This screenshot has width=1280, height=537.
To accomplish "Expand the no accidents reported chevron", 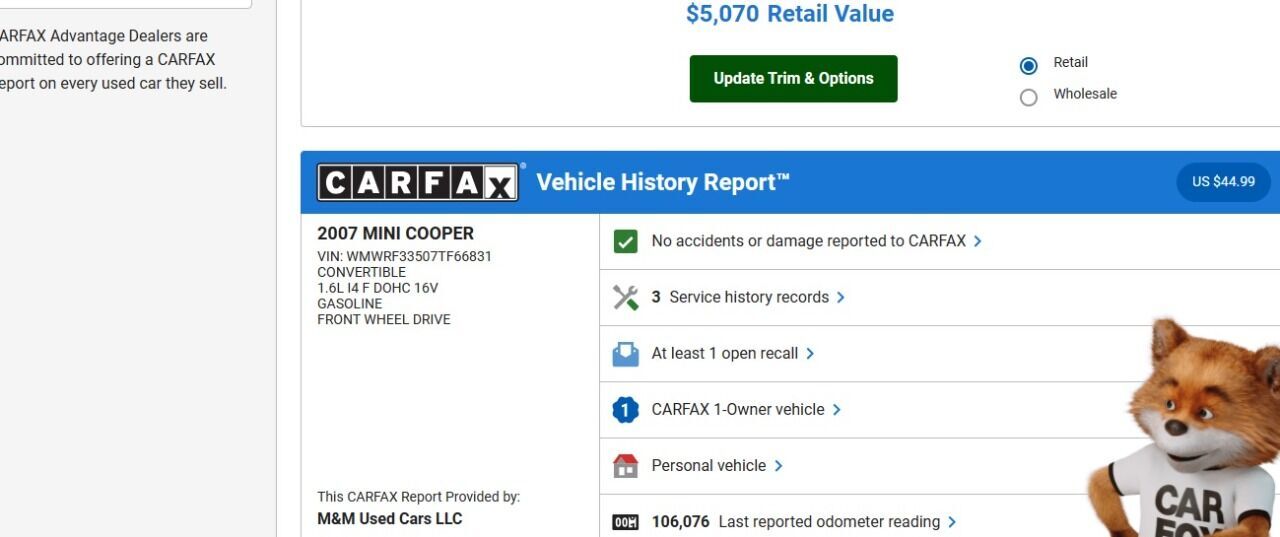I will (x=977, y=241).
